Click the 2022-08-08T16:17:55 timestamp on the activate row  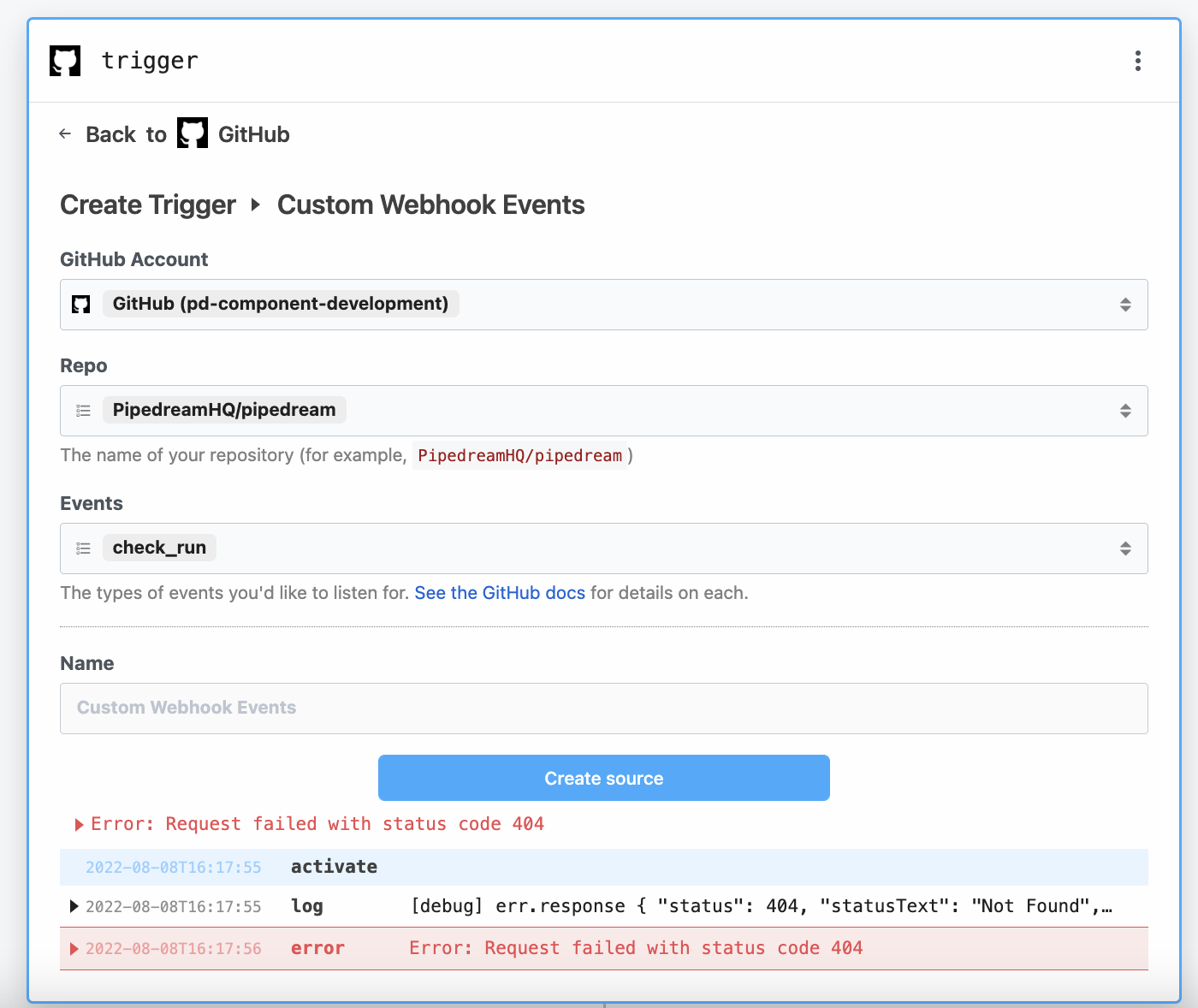(x=174, y=867)
